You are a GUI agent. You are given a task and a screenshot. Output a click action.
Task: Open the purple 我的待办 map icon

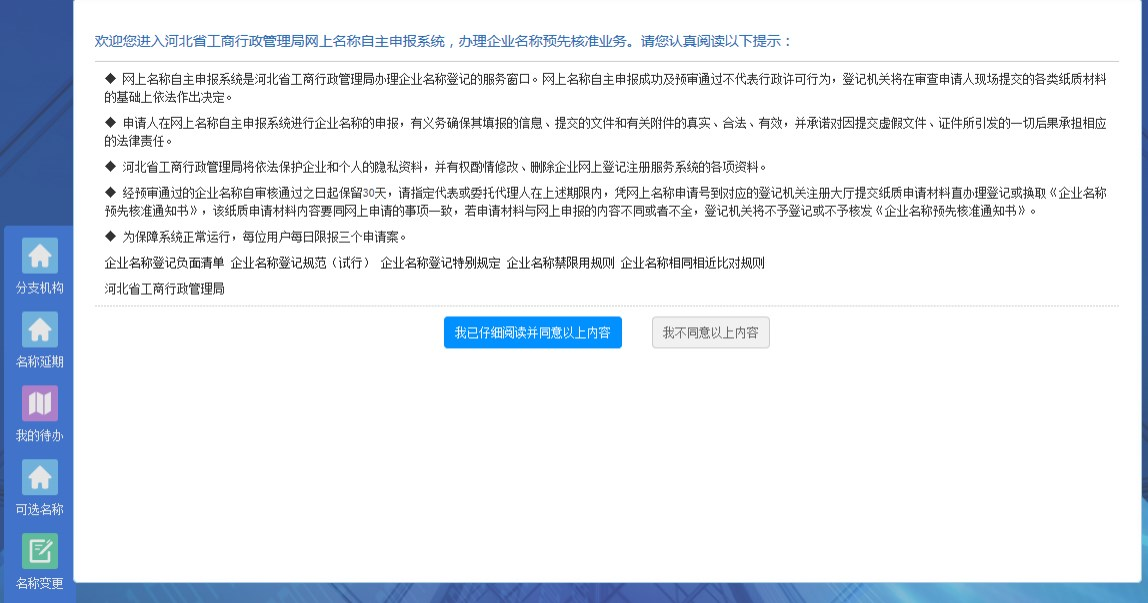click(x=40, y=403)
